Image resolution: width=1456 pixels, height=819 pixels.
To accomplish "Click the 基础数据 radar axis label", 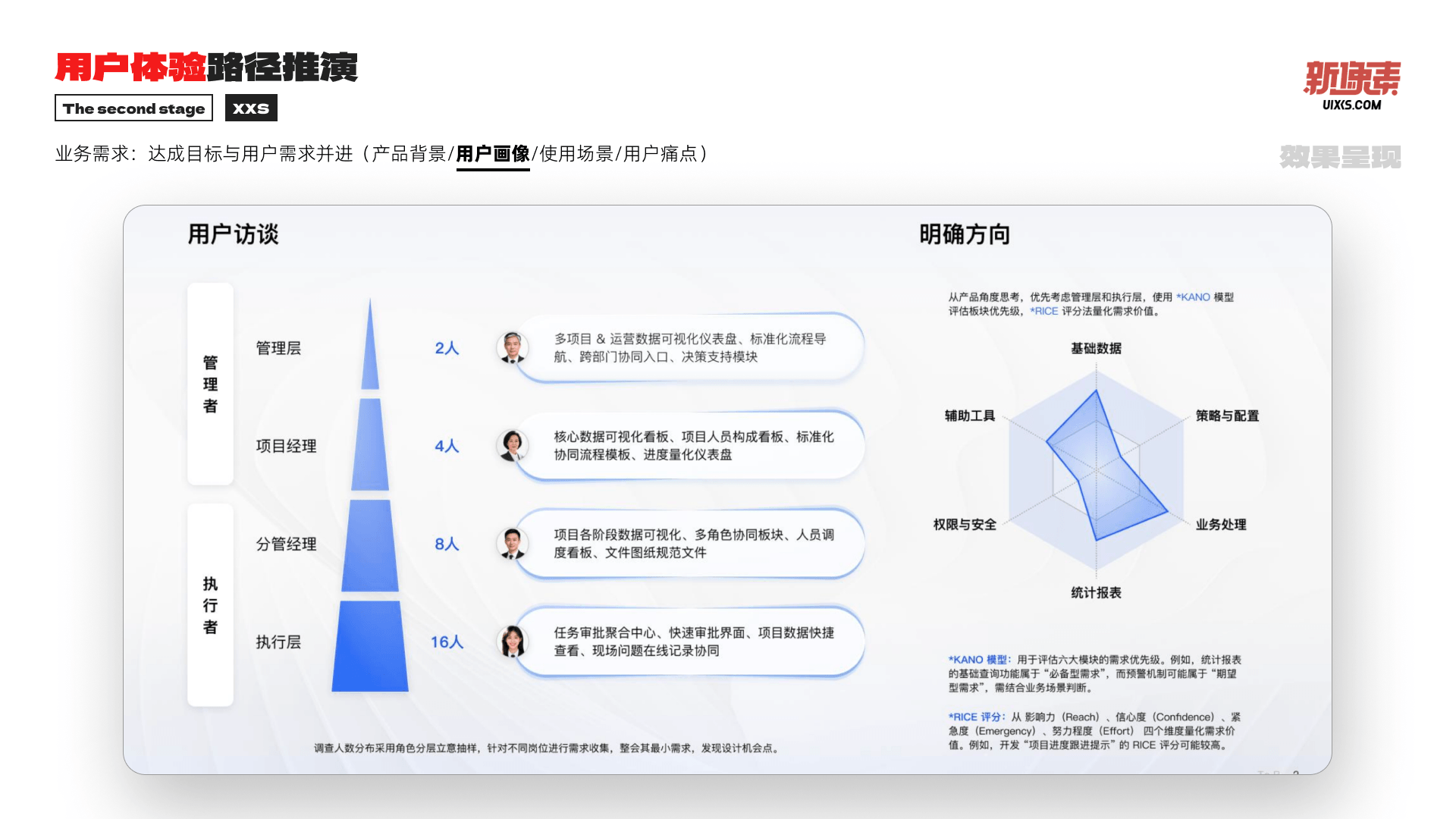I will (1096, 348).
